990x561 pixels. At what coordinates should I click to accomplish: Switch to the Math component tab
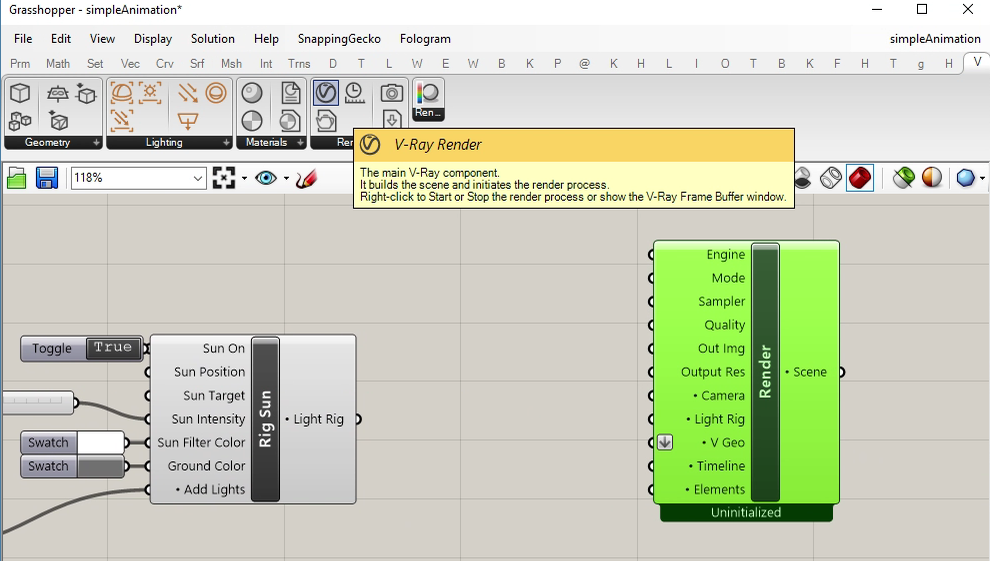[x=57, y=64]
